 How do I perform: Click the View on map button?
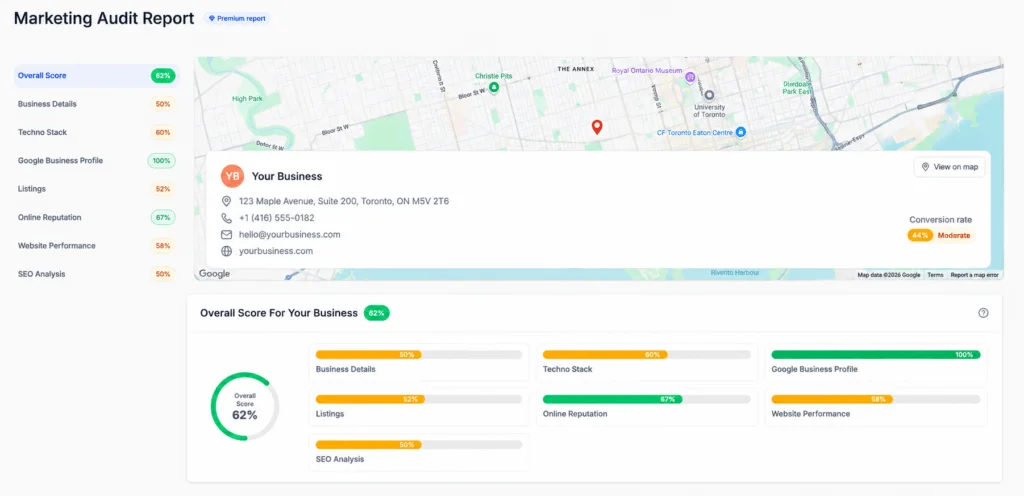tap(949, 167)
